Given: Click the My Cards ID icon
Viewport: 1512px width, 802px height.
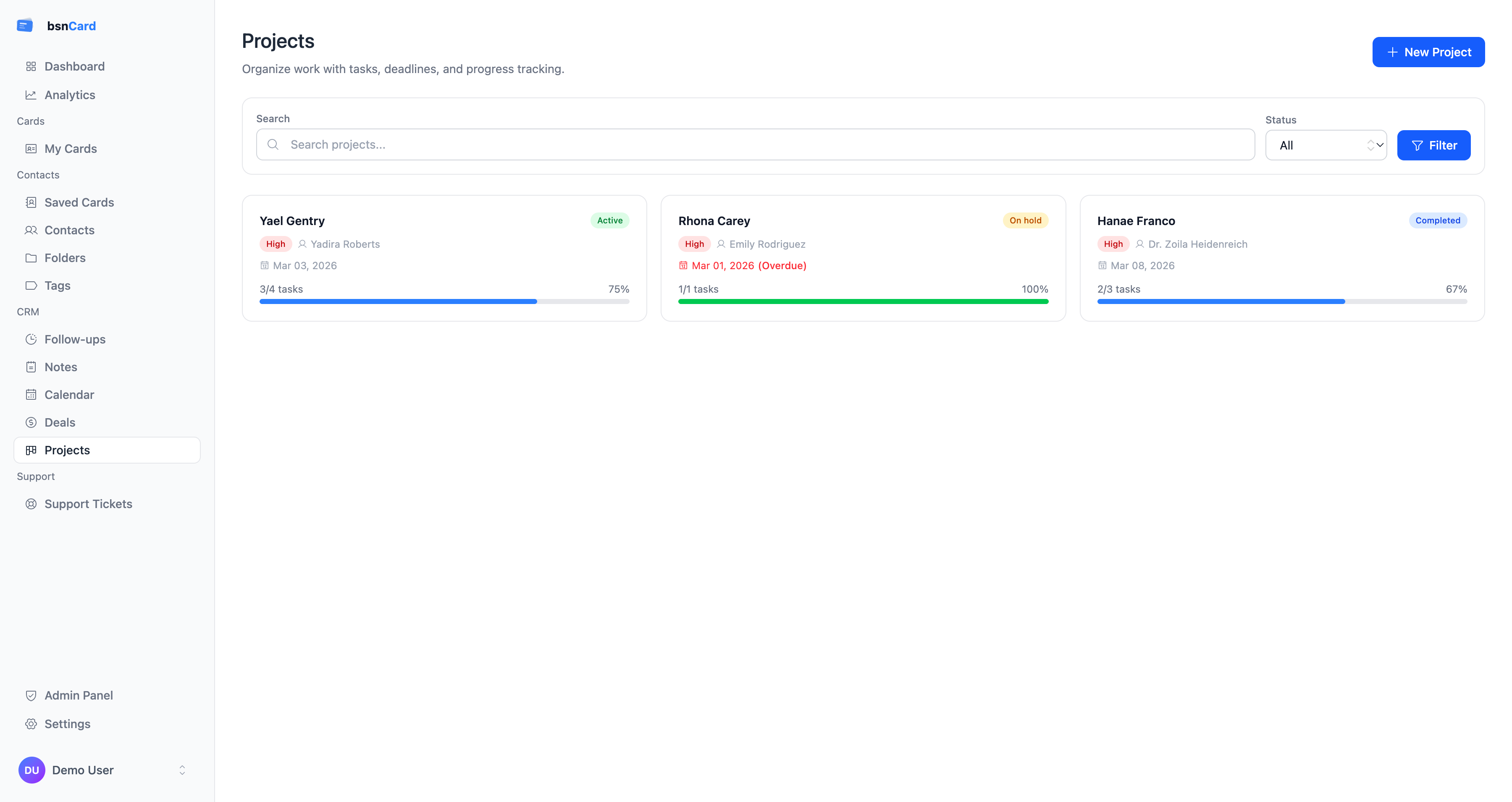Looking at the screenshot, I should [x=31, y=149].
